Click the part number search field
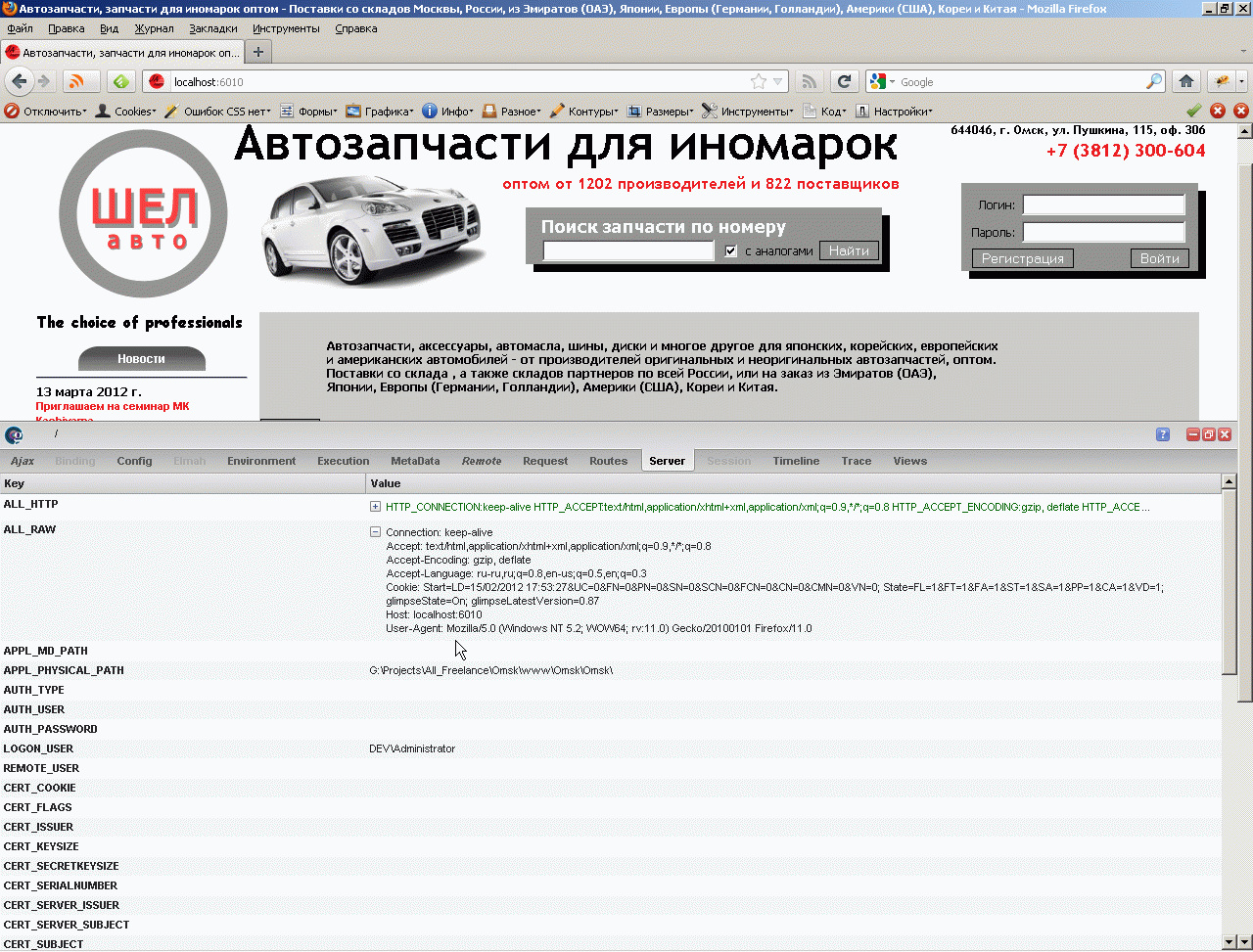Viewport: 1253px width, 952px height. pos(628,251)
